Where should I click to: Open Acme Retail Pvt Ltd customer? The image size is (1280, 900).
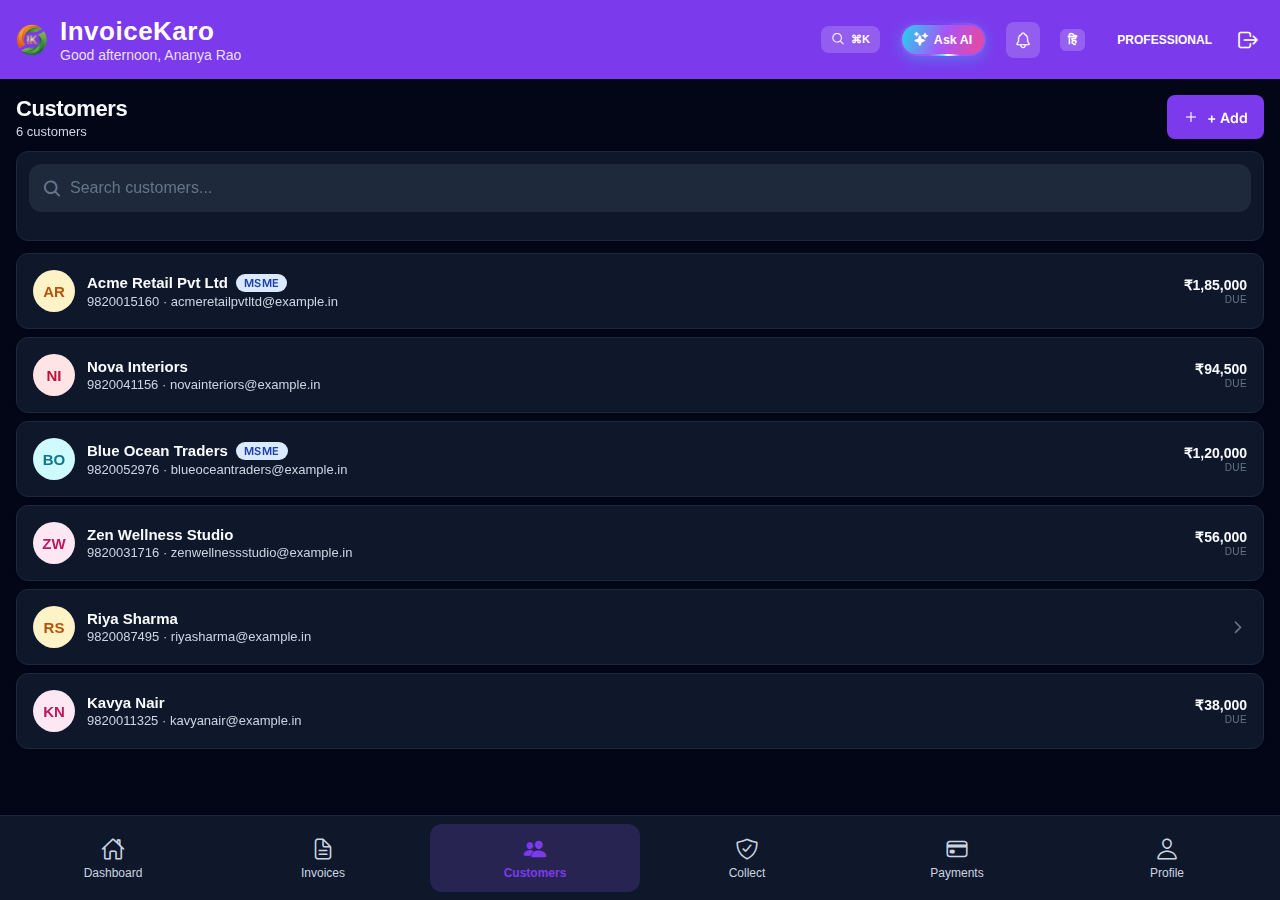tap(640, 291)
